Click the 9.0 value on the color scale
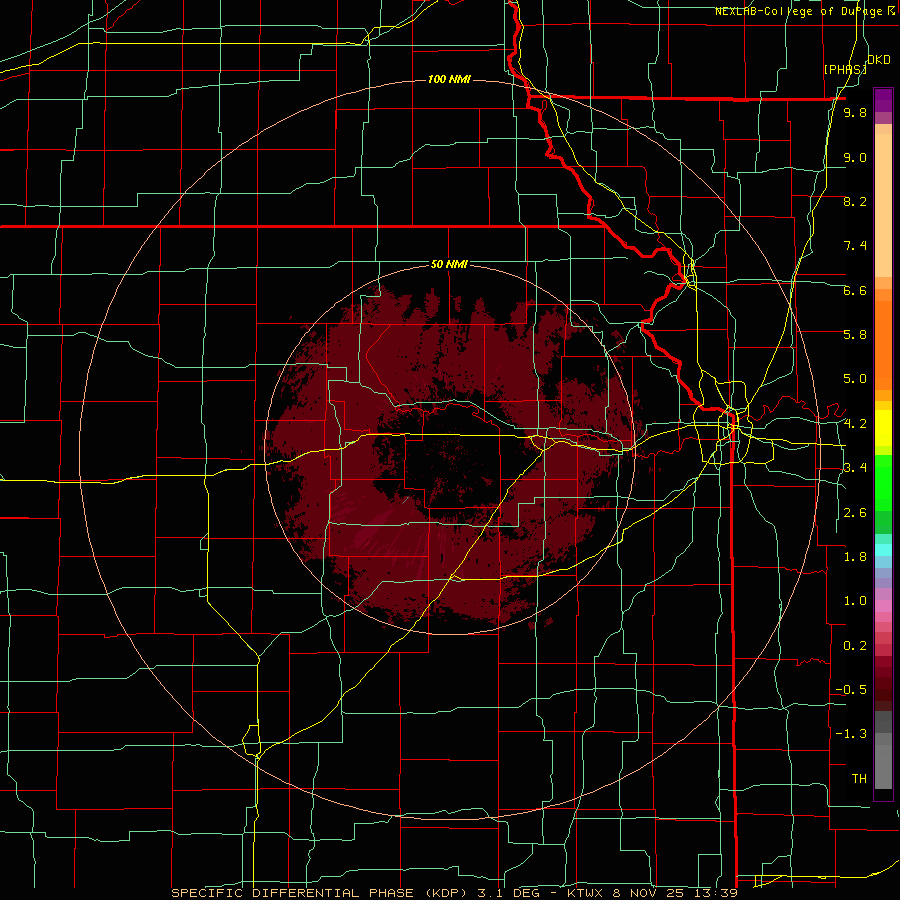Screen dimensions: 900x900 coord(855,157)
